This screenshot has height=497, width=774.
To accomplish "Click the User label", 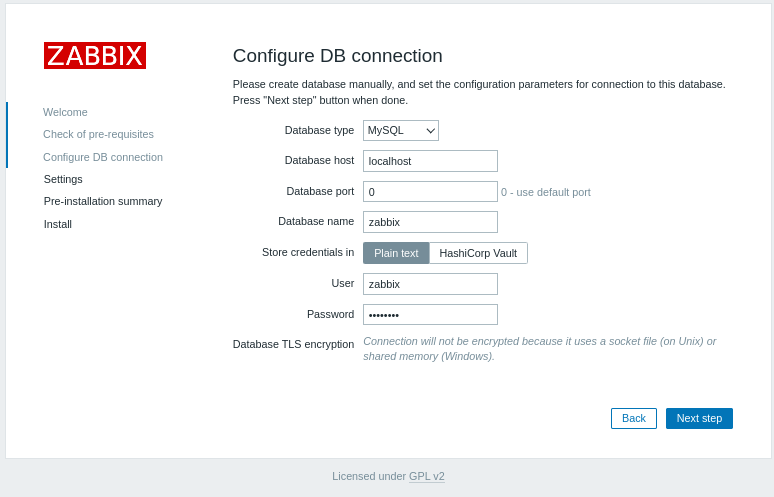I will [x=343, y=283].
